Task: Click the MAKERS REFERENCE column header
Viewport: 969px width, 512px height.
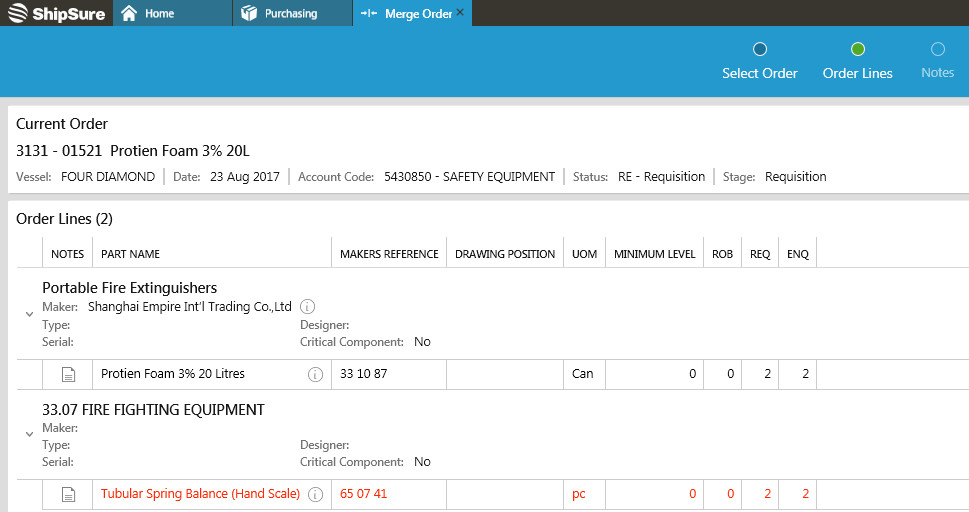Action: pyautogui.click(x=389, y=254)
